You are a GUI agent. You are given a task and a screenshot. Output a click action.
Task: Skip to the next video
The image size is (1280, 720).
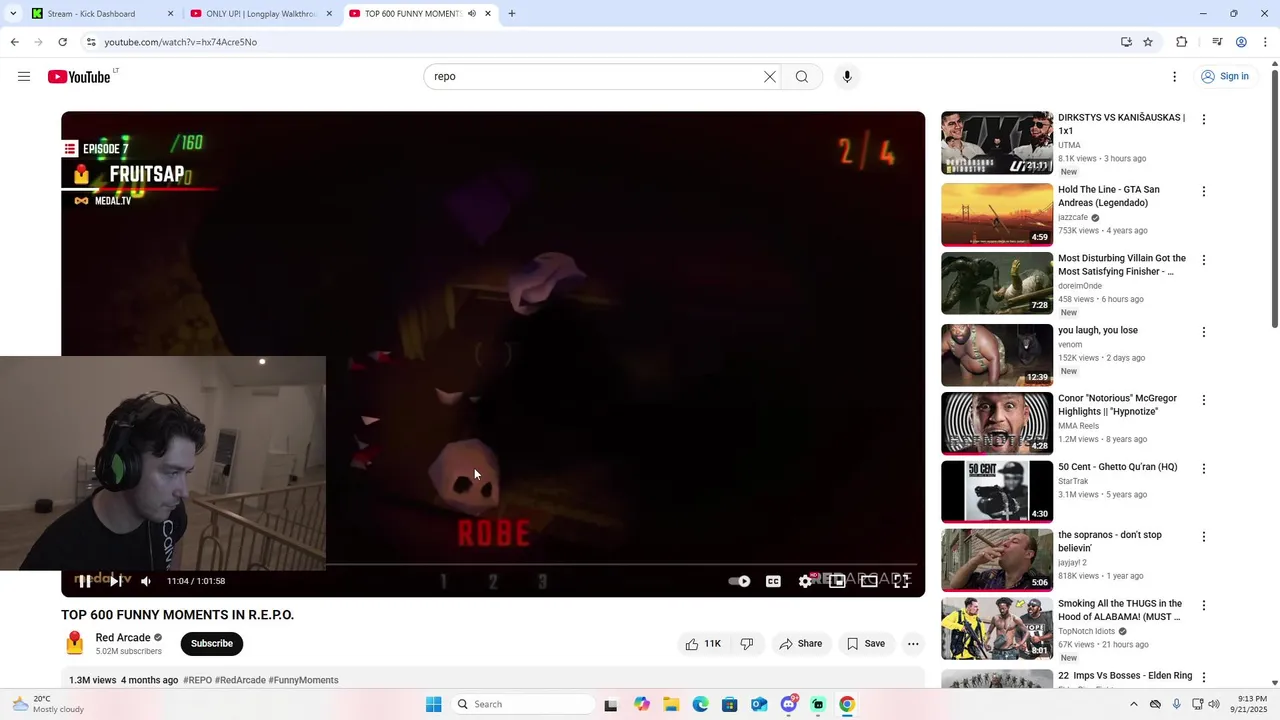(116, 581)
